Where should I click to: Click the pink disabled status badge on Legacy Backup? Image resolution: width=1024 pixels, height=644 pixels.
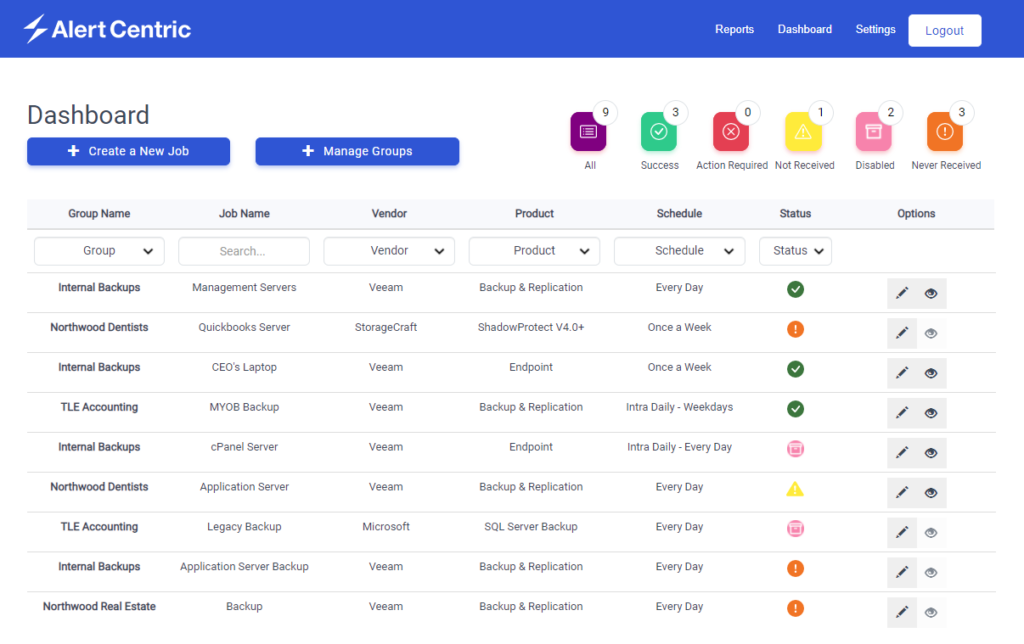tap(795, 528)
